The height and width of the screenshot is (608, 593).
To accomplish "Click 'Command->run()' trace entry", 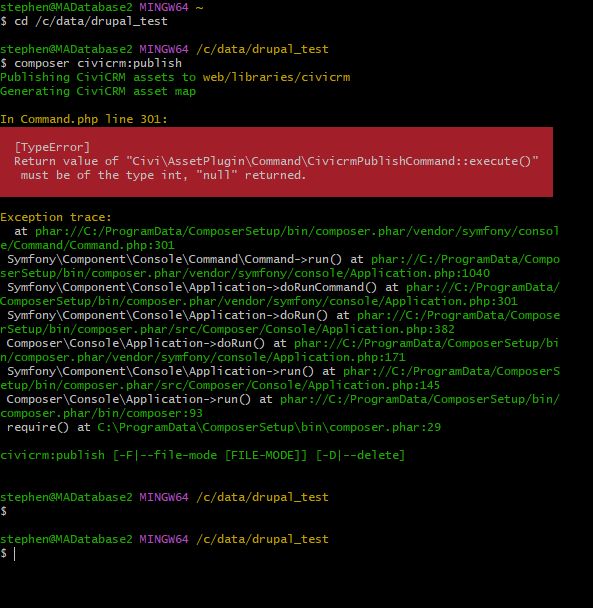I will click(175, 259).
